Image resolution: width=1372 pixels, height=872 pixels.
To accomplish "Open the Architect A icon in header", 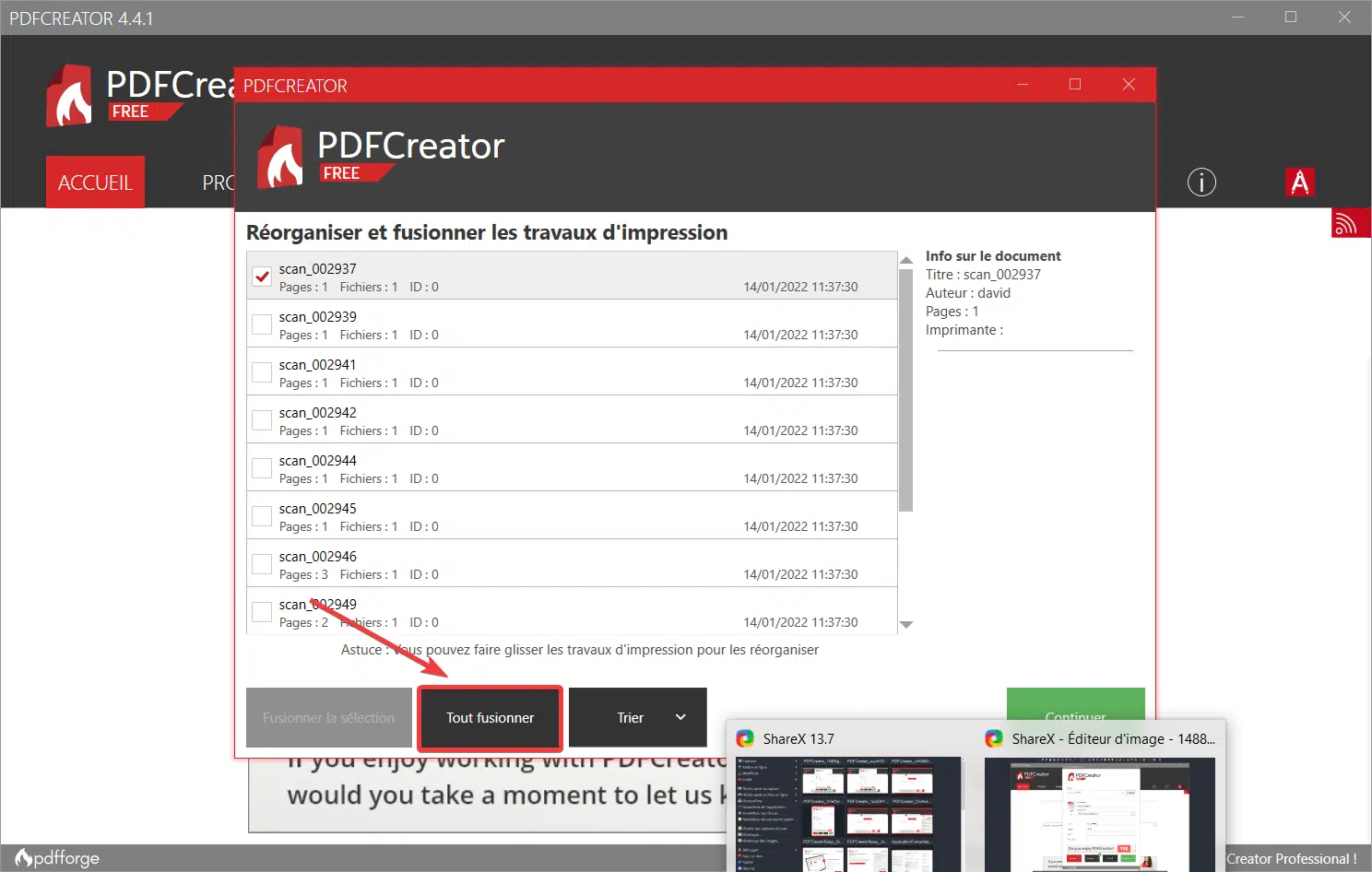I will tap(1300, 183).
